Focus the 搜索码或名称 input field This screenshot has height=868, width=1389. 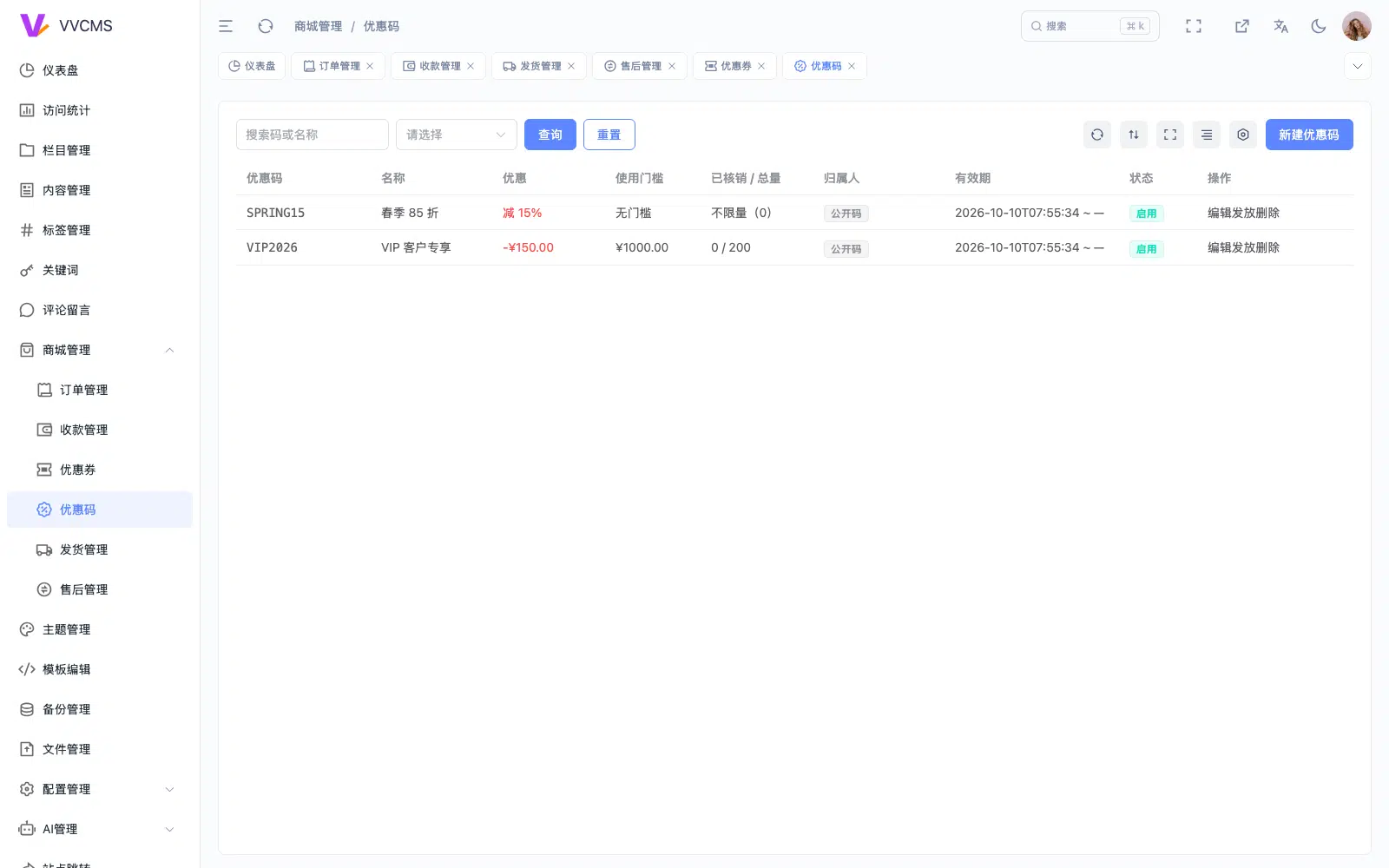(313, 135)
